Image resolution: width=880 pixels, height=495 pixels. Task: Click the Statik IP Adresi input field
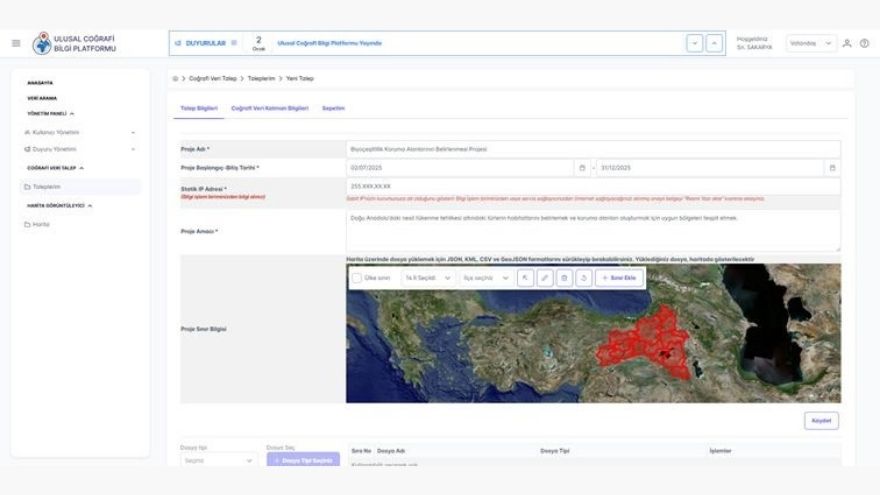(593, 186)
